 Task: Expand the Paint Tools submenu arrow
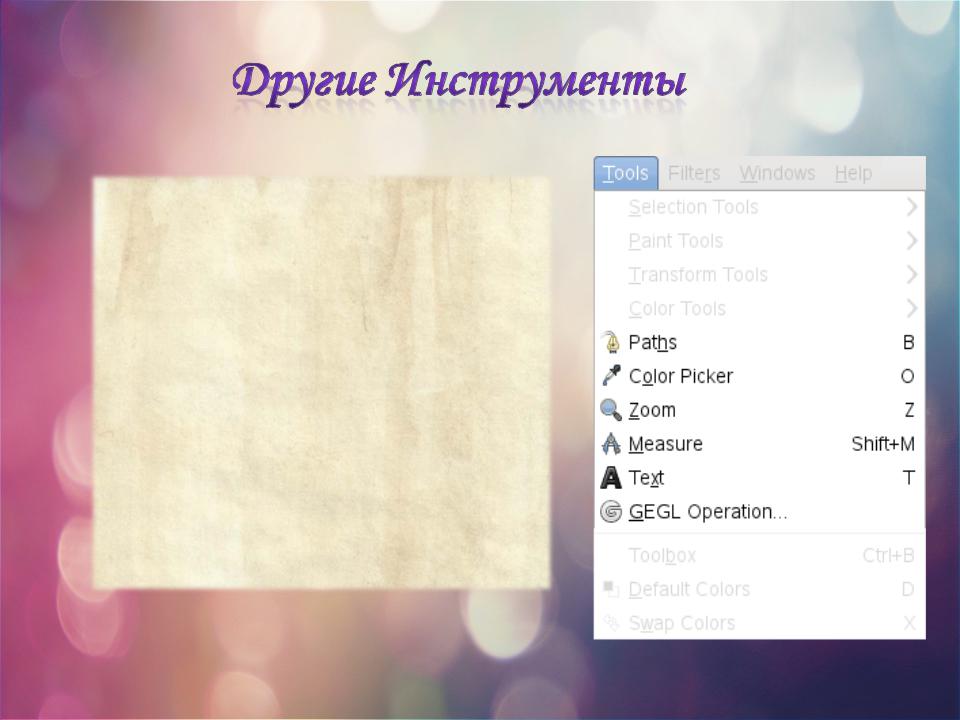911,241
